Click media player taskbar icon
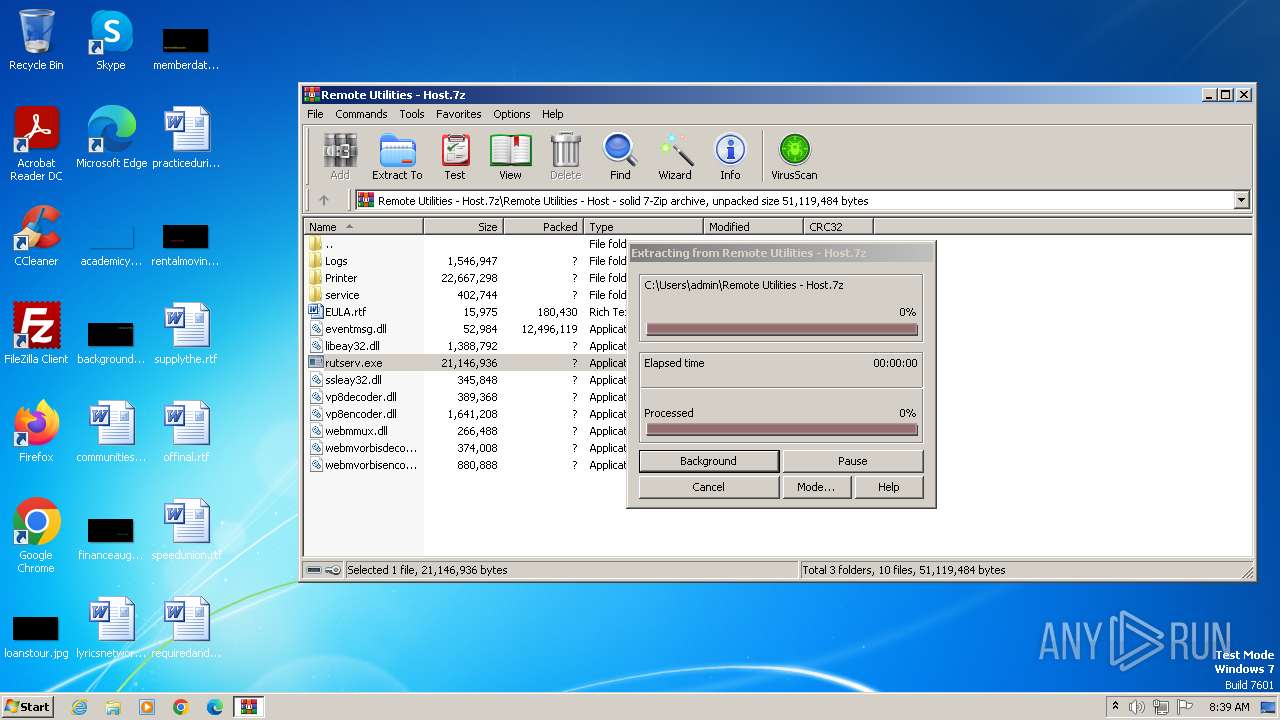 (x=147, y=707)
